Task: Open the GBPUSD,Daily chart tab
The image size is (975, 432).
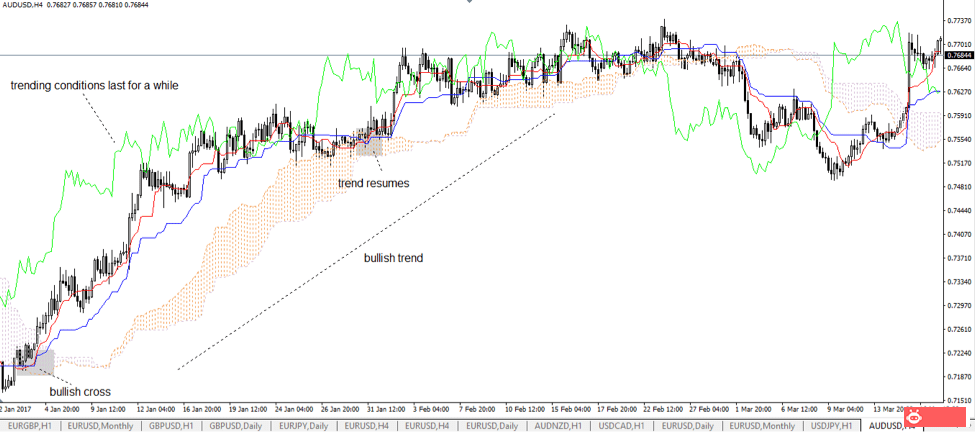Action: point(237,426)
